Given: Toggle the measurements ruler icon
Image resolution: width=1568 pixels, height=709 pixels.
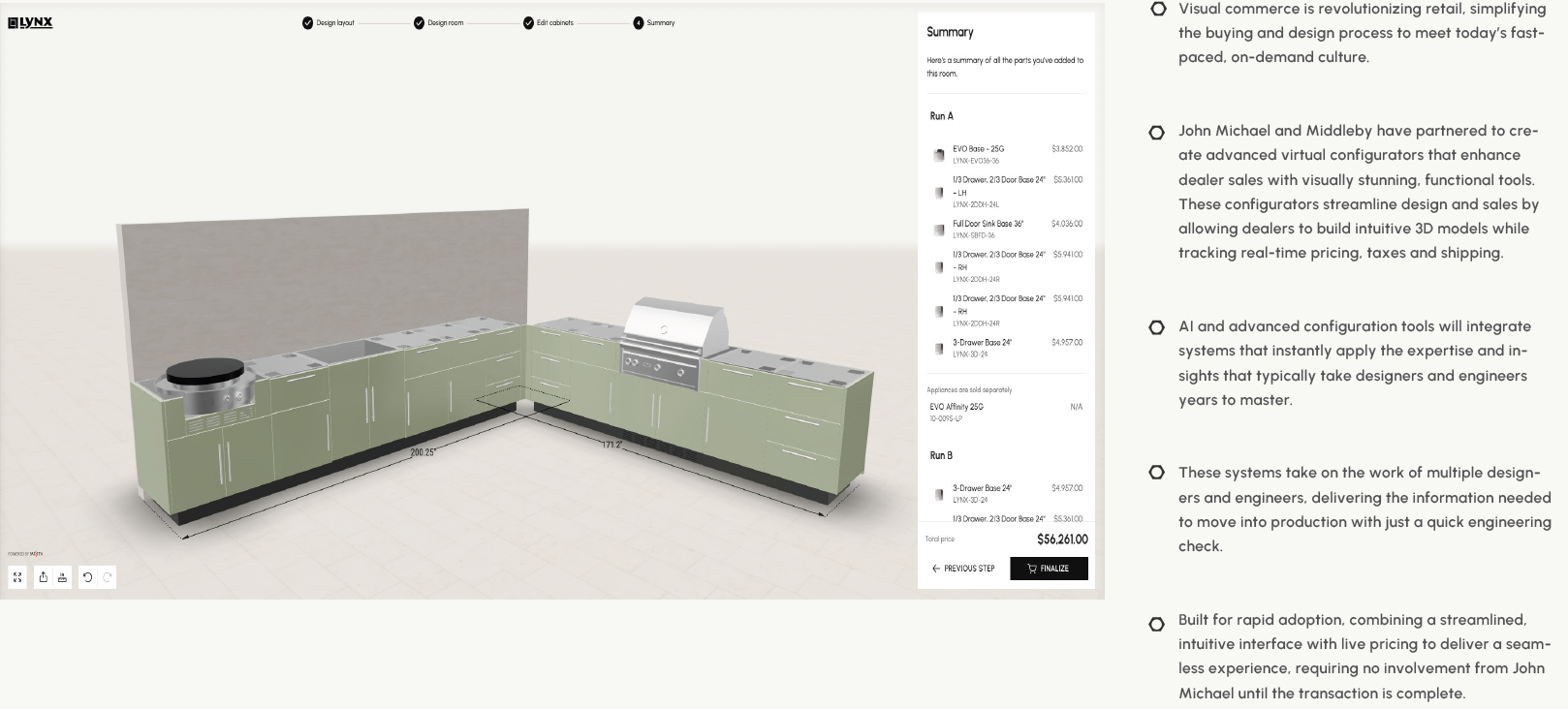Looking at the screenshot, I should [x=62, y=577].
